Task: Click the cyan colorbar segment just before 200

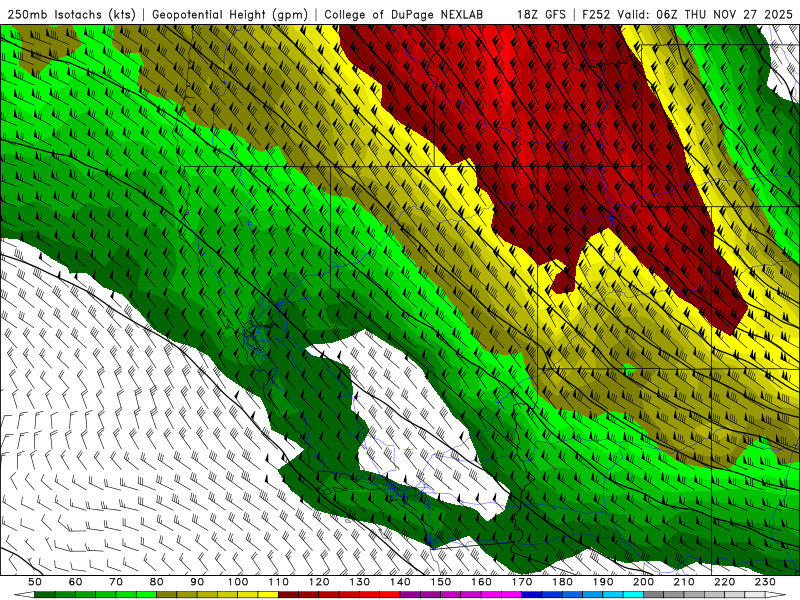Action: (x=634, y=594)
